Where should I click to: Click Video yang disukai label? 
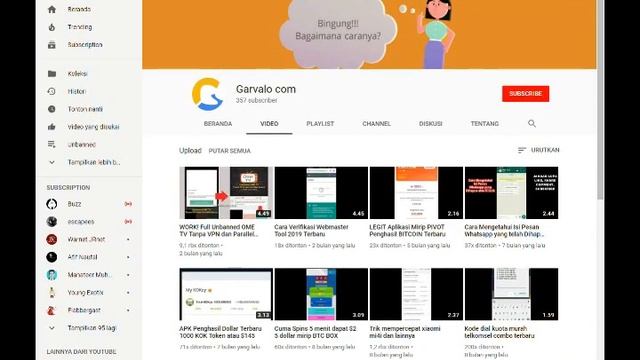[x=93, y=127]
